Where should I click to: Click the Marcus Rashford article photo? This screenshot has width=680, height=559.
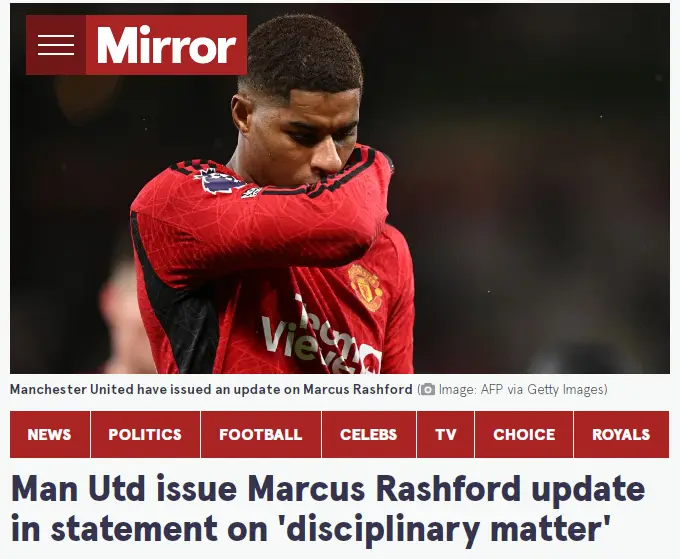tap(340, 188)
